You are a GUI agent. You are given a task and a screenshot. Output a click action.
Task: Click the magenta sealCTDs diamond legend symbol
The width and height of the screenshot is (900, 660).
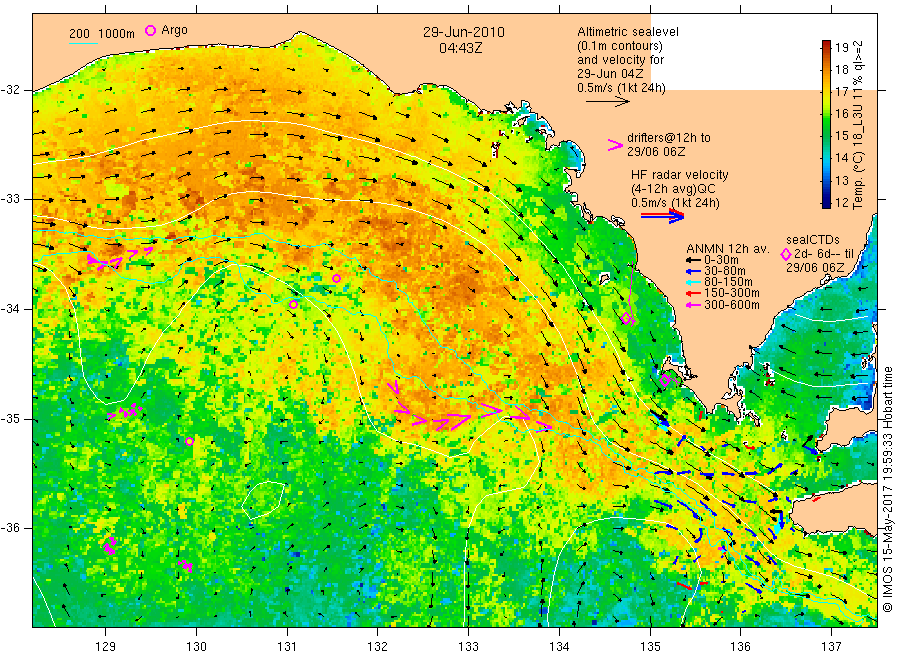click(x=786, y=254)
